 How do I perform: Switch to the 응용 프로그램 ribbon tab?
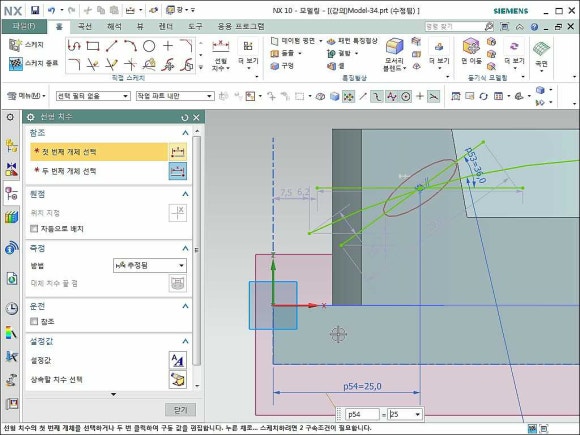241,27
